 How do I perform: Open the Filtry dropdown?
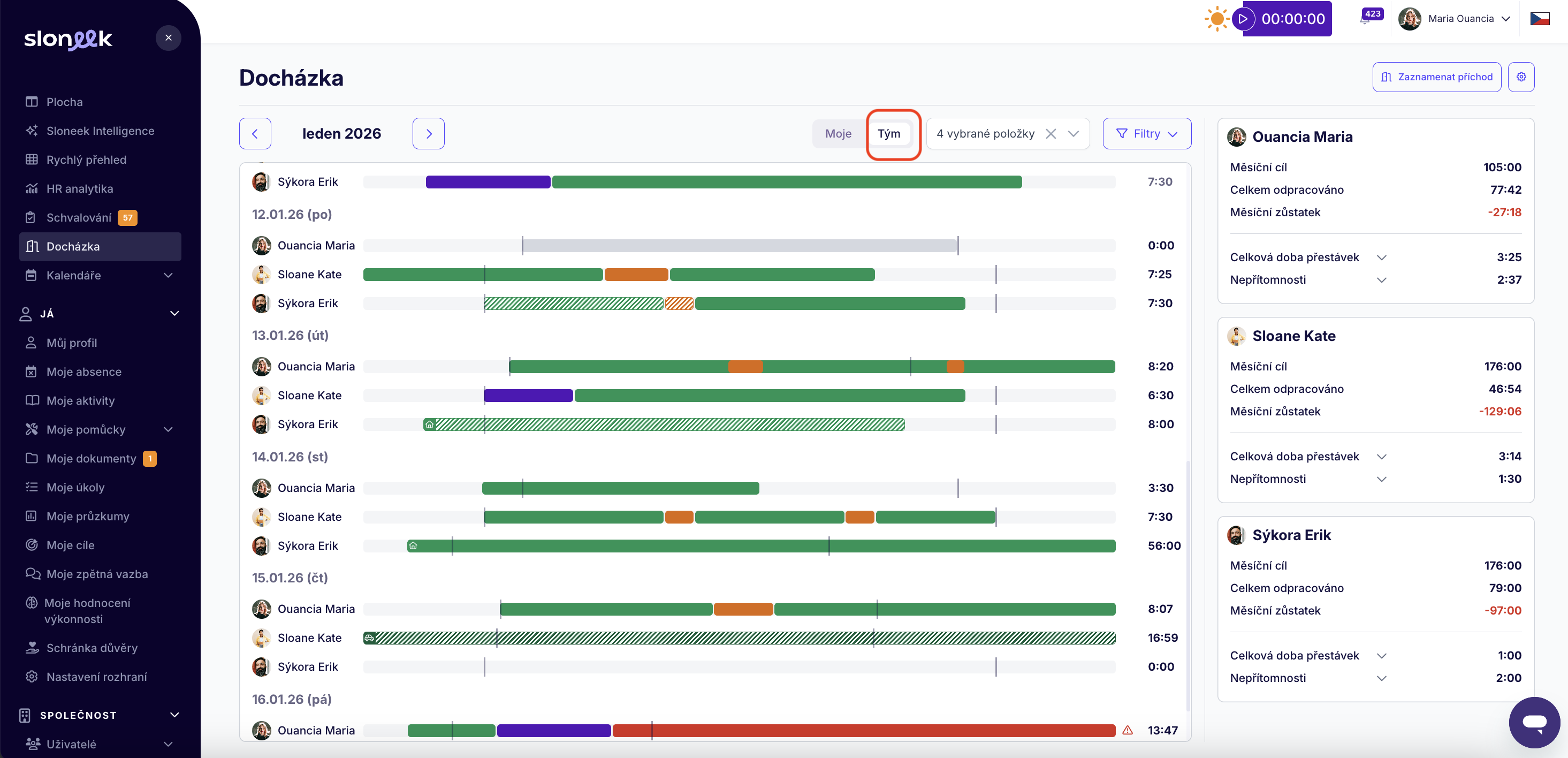point(1146,133)
